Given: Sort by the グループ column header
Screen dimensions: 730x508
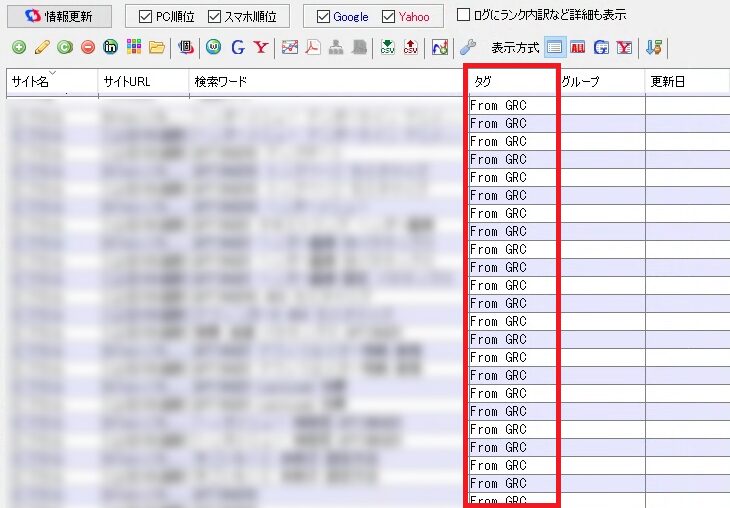Looking at the screenshot, I should [602, 82].
